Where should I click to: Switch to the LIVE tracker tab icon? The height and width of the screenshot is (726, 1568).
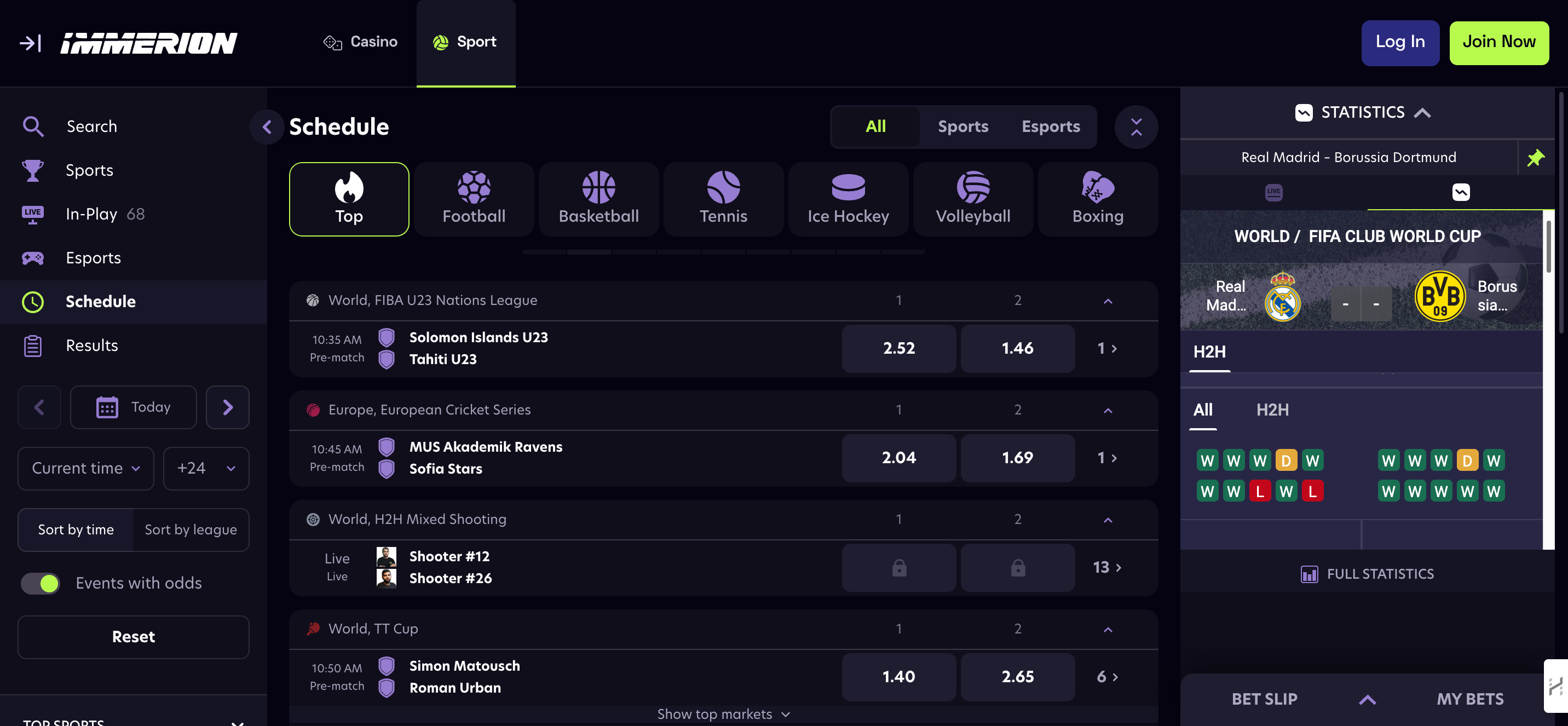click(x=1273, y=192)
